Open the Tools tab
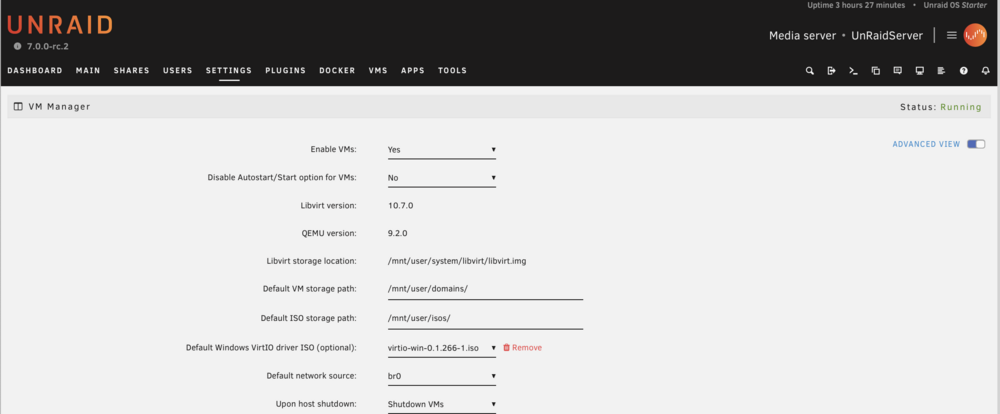The image size is (1000, 414). (x=452, y=71)
